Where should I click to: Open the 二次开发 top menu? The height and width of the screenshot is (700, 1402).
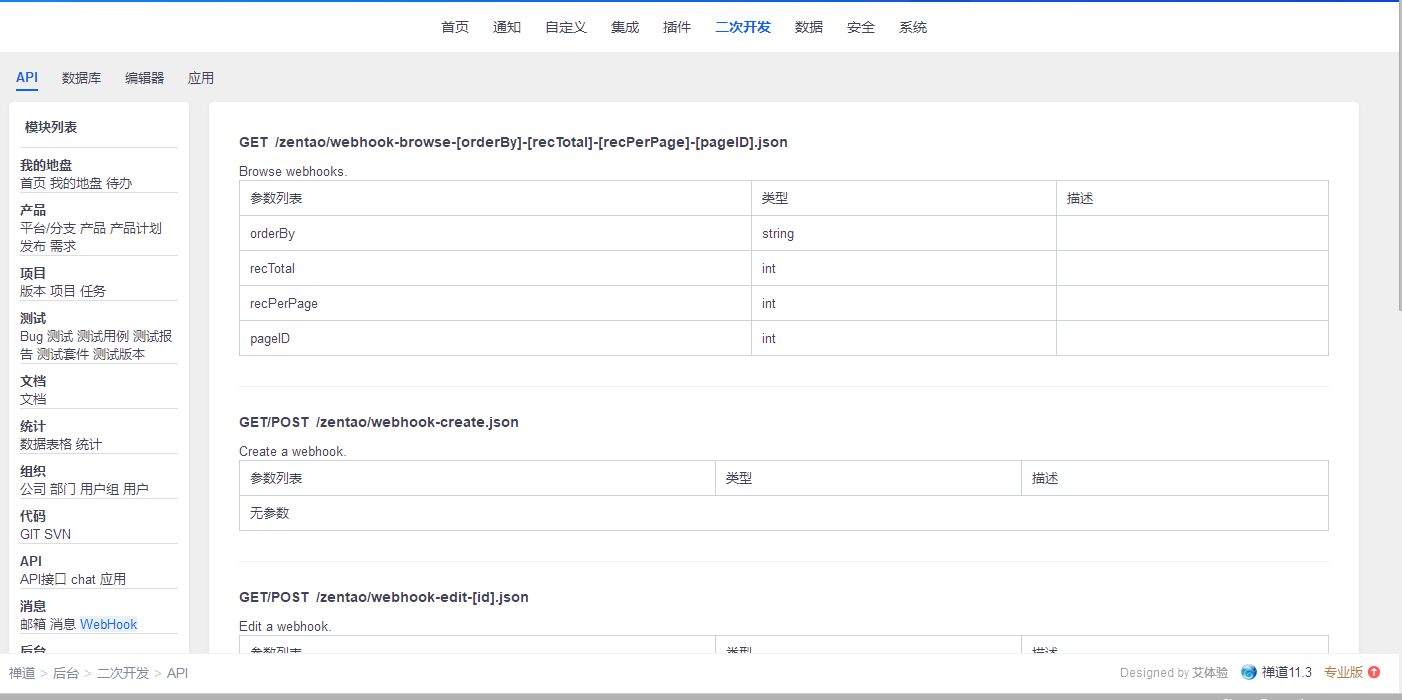pyautogui.click(x=743, y=27)
